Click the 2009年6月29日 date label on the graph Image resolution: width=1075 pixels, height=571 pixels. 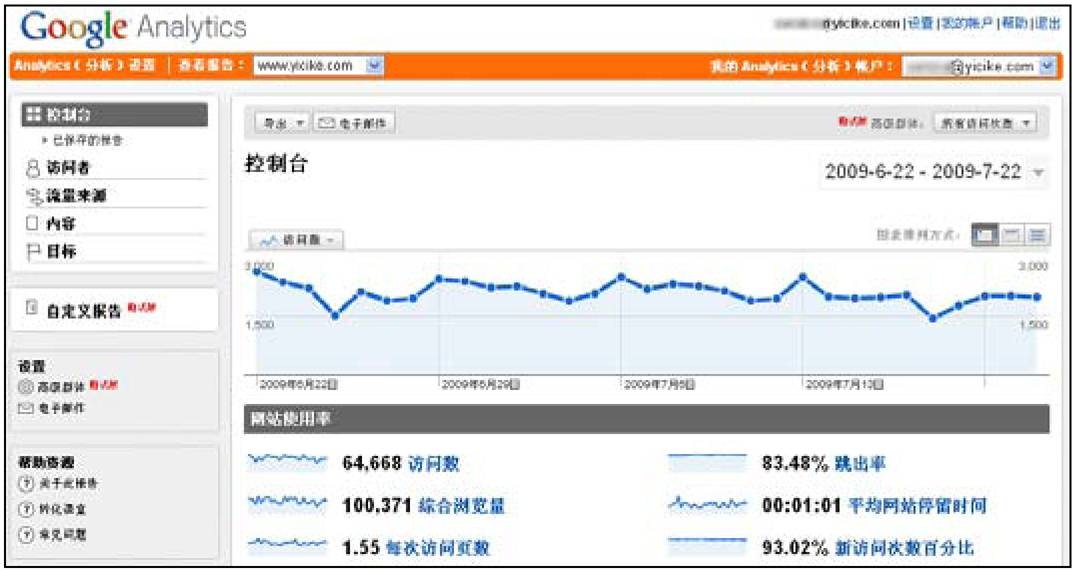pyautogui.click(x=481, y=385)
